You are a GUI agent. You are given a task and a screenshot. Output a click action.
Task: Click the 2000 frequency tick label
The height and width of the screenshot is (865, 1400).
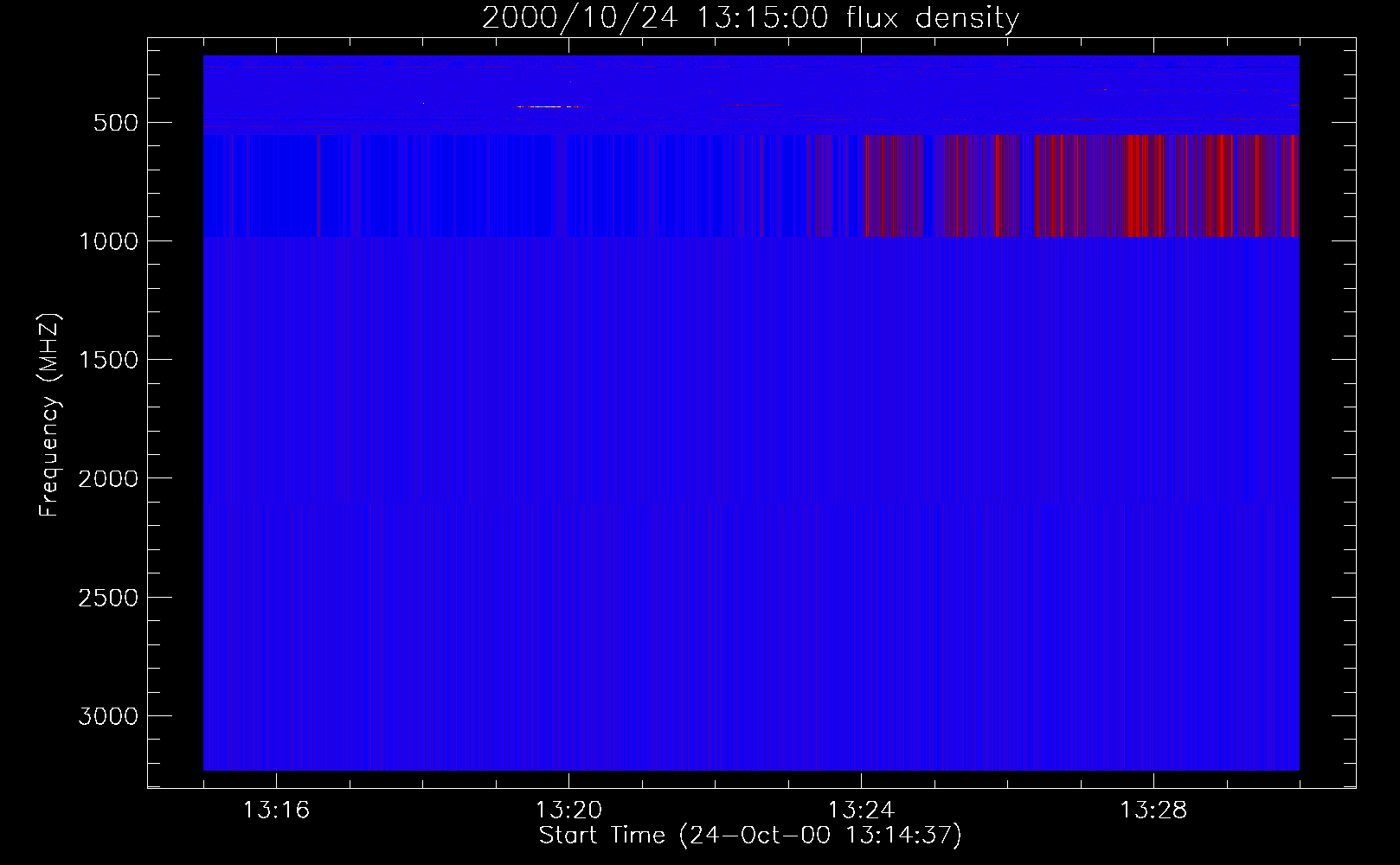coord(108,479)
